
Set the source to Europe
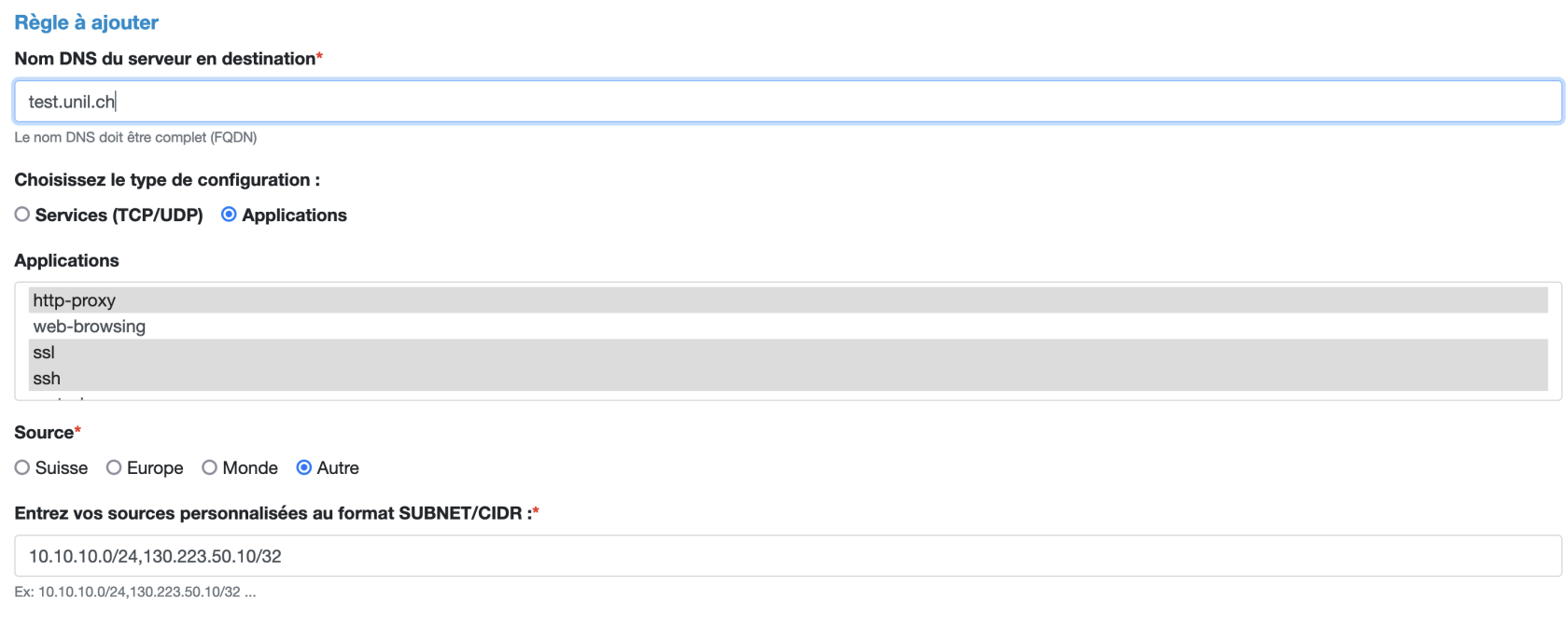pyautogui.click(x=114, y=467)
